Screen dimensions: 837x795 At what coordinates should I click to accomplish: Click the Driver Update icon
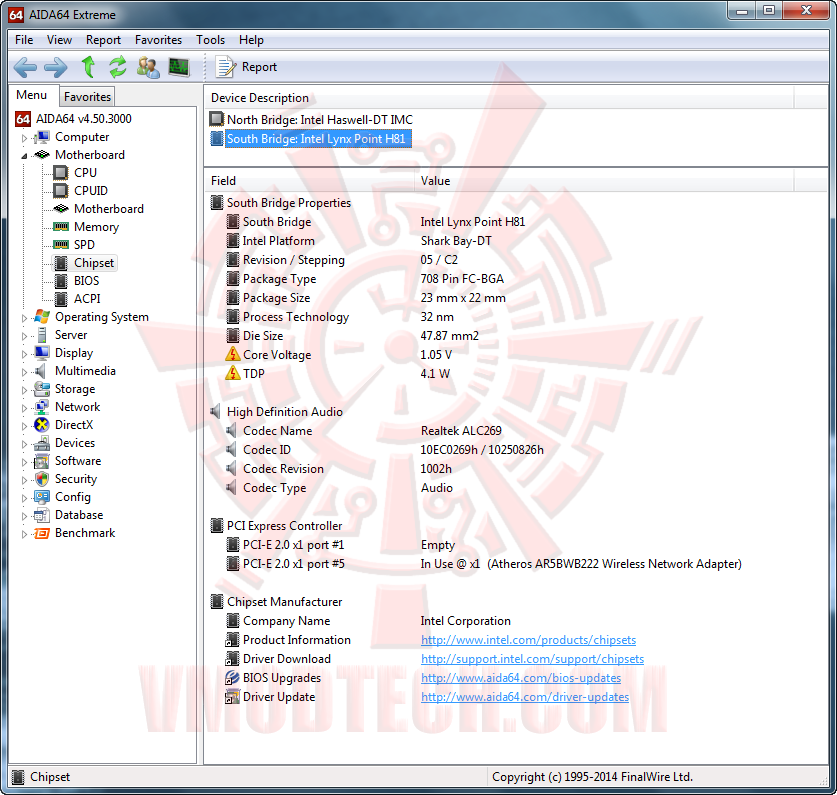point(232,697)
